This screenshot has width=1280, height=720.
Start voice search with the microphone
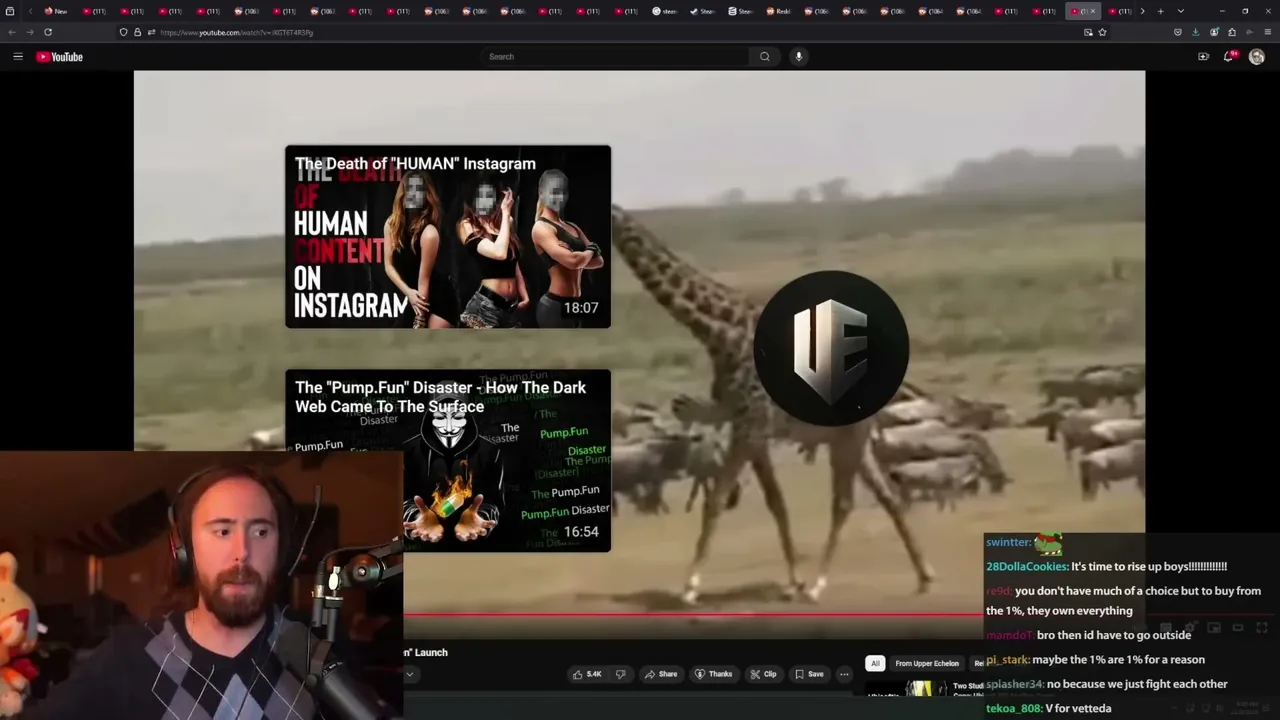click(798, 57)
